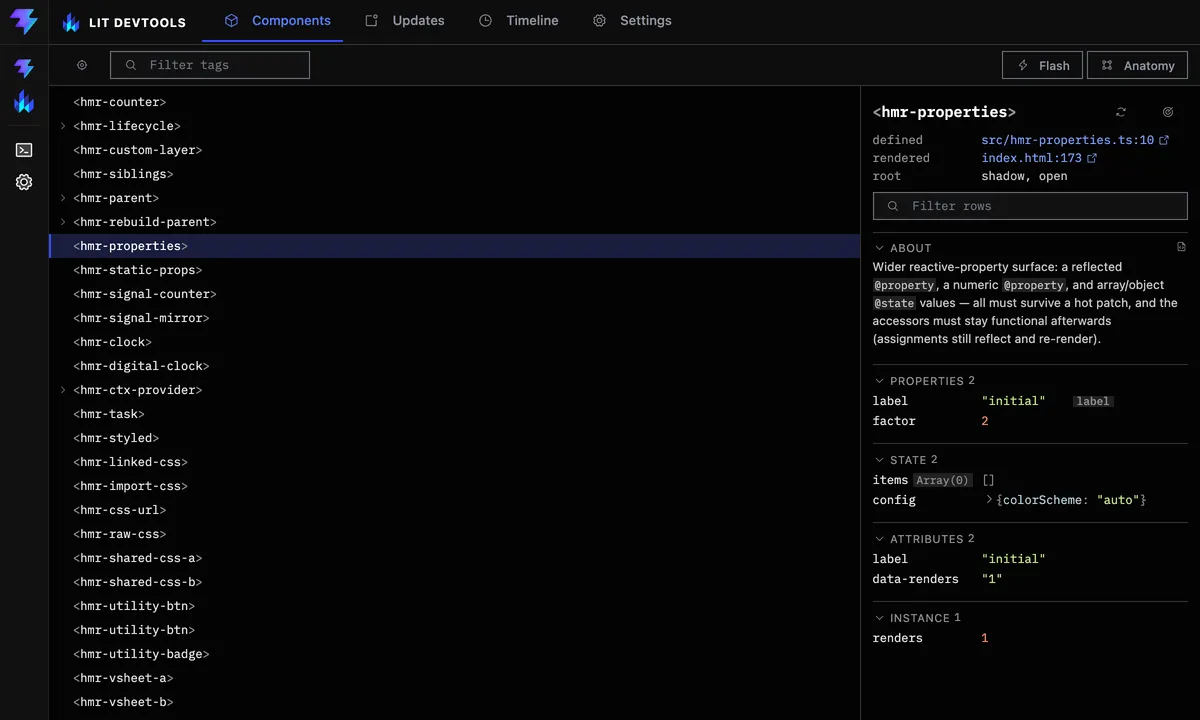The height and width of the screenshot is (720, 1200).
Task: Click the lightning logo at the sidebar top
Action: (24, 21)
